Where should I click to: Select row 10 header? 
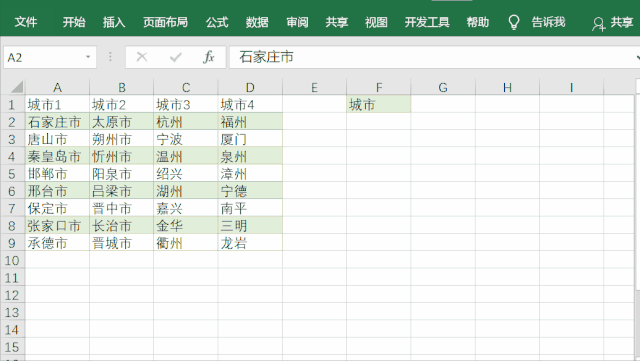click(12, 261)
